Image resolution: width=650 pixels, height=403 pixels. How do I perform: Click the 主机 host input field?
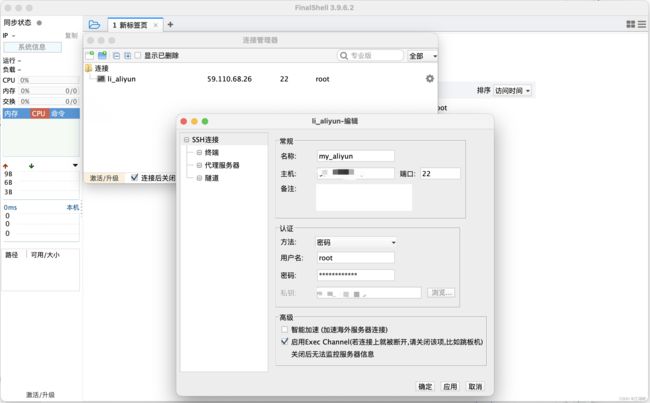click(x=355, y=173)
